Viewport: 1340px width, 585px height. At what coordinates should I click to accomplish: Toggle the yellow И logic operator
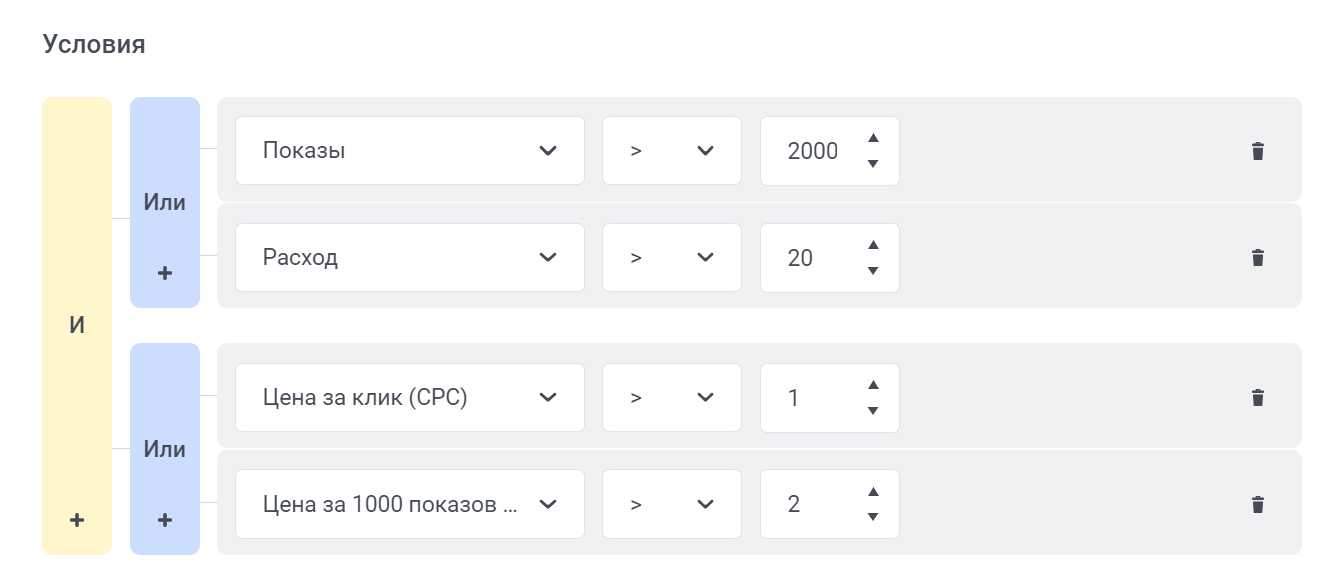(77, 327)
